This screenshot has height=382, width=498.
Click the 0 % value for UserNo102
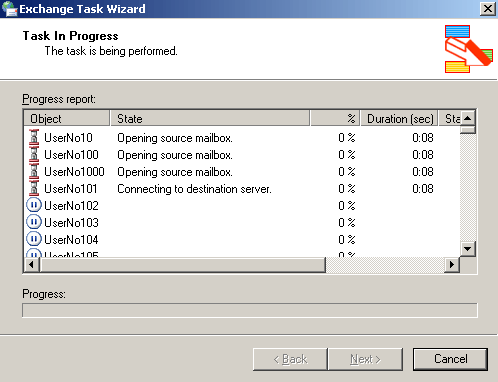347,206
